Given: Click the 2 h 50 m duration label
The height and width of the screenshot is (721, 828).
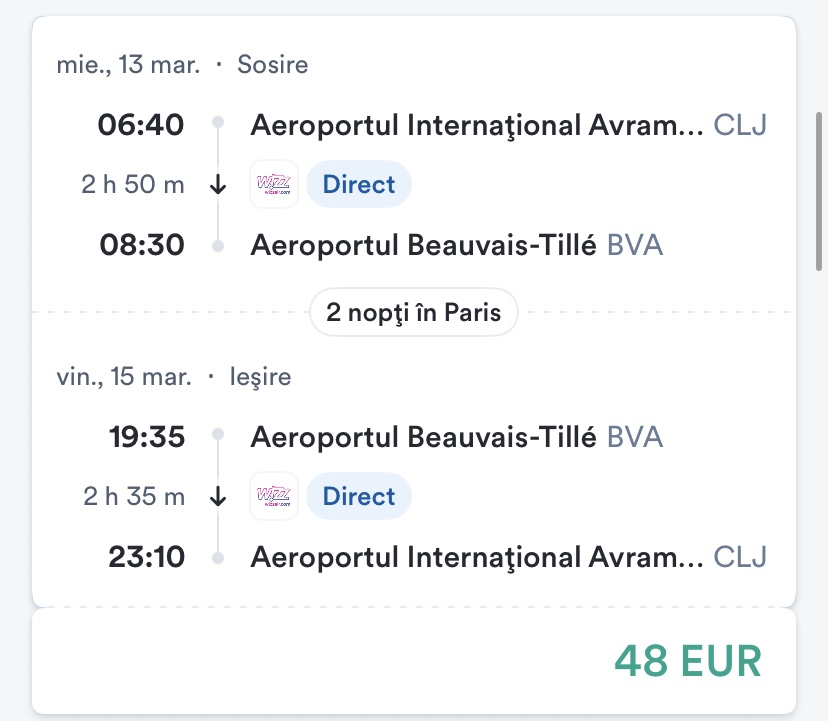Looking at the screenshot, I should point(133,185).
